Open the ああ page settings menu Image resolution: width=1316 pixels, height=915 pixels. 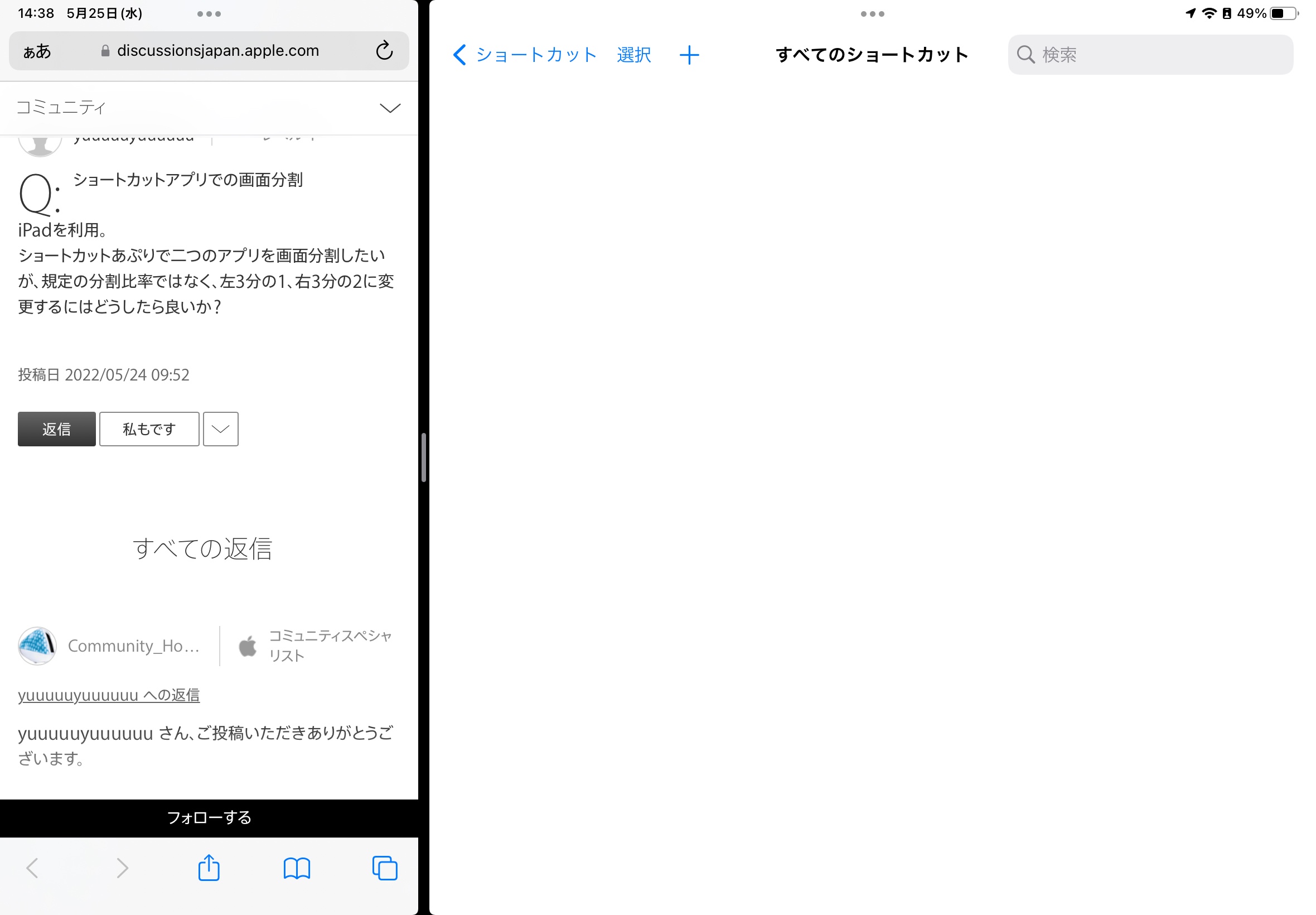coord(37,51)
